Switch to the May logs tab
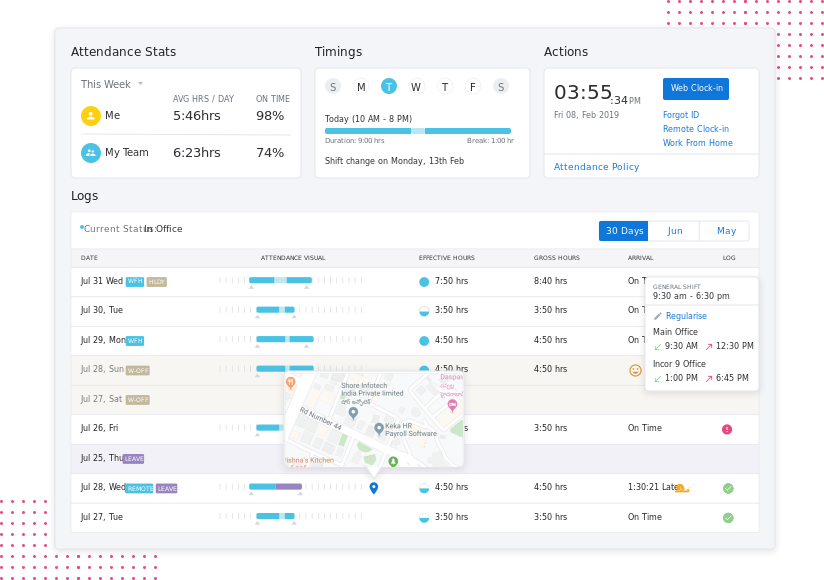 [726, 231]
